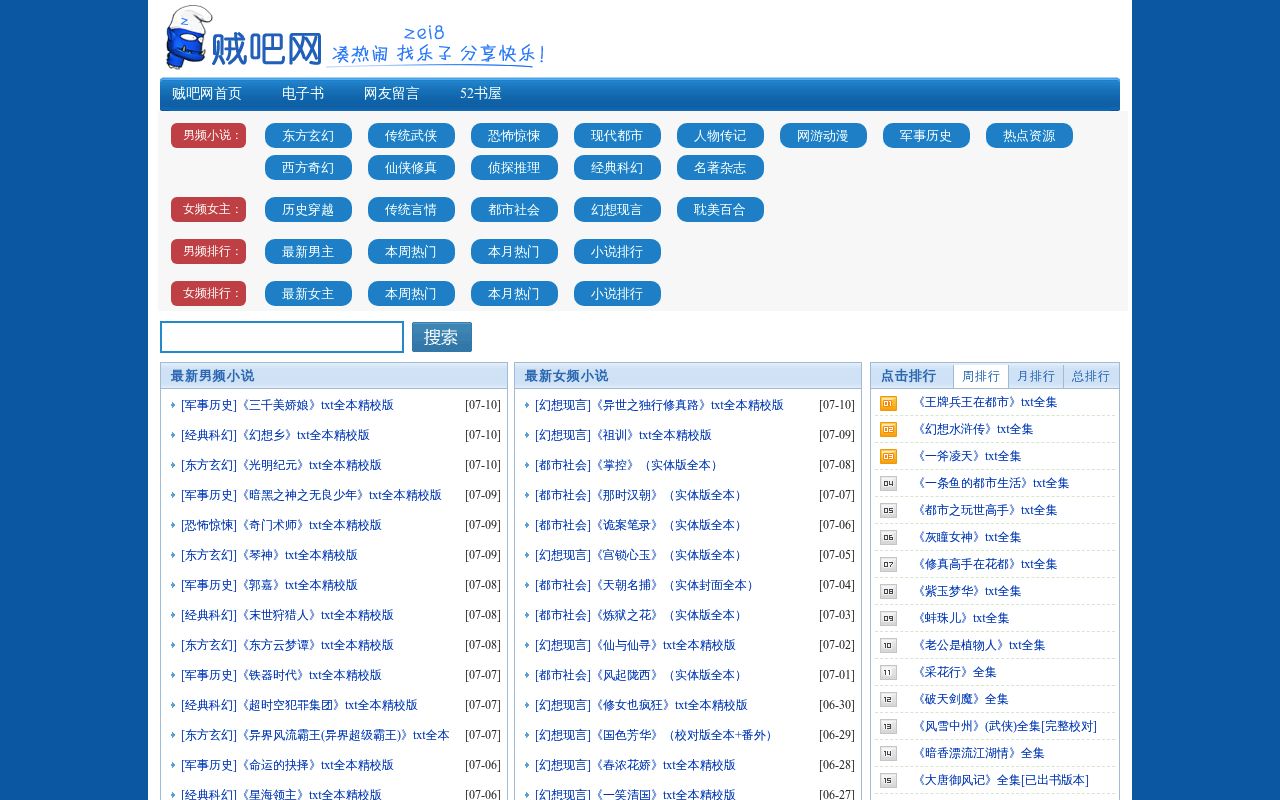Open the 网友留言 navigation item
1280x800 pixels.
click(x=392, y=94)
